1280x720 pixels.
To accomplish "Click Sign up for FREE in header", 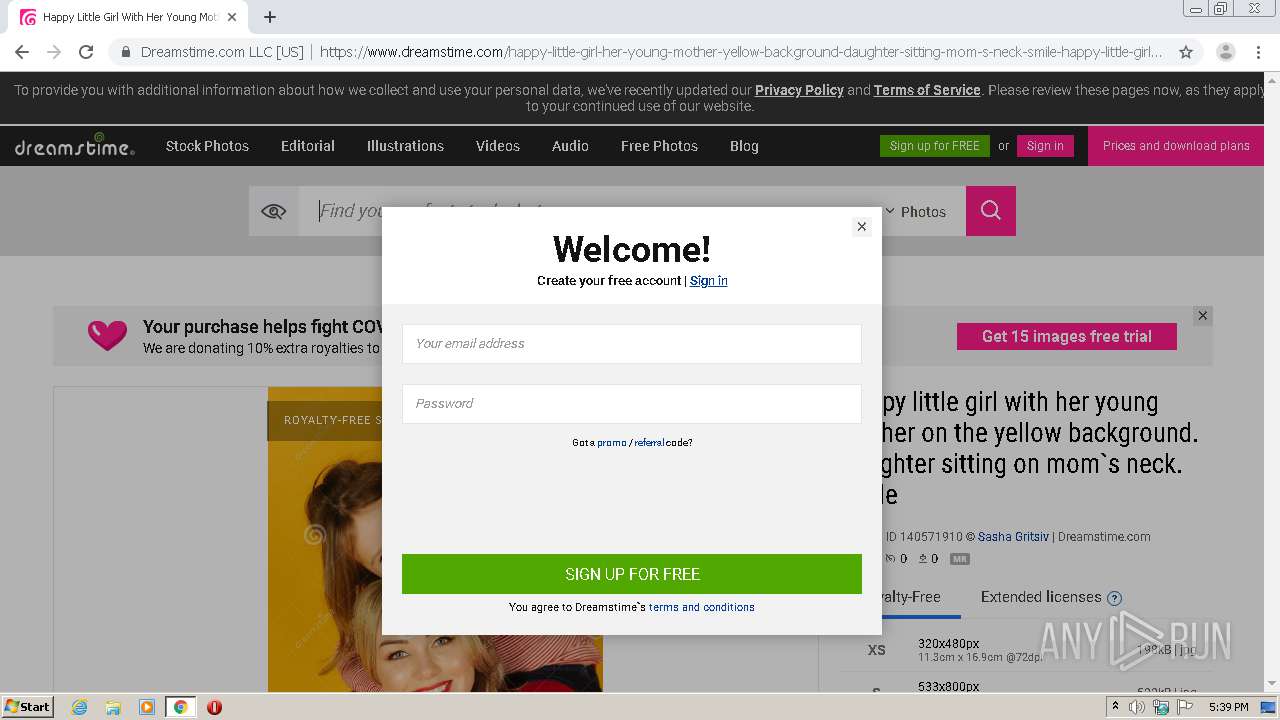I will [935, 146].
